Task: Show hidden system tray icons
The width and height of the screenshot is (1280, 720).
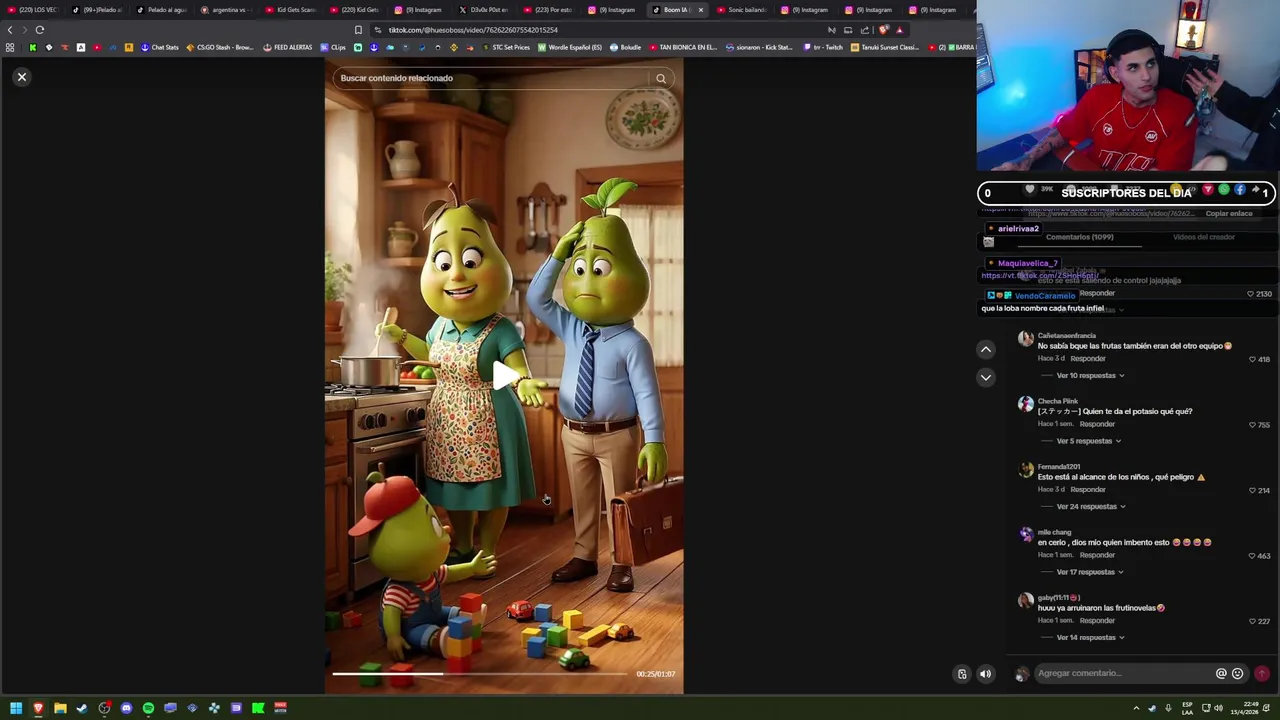Action: pos(1136,708)
